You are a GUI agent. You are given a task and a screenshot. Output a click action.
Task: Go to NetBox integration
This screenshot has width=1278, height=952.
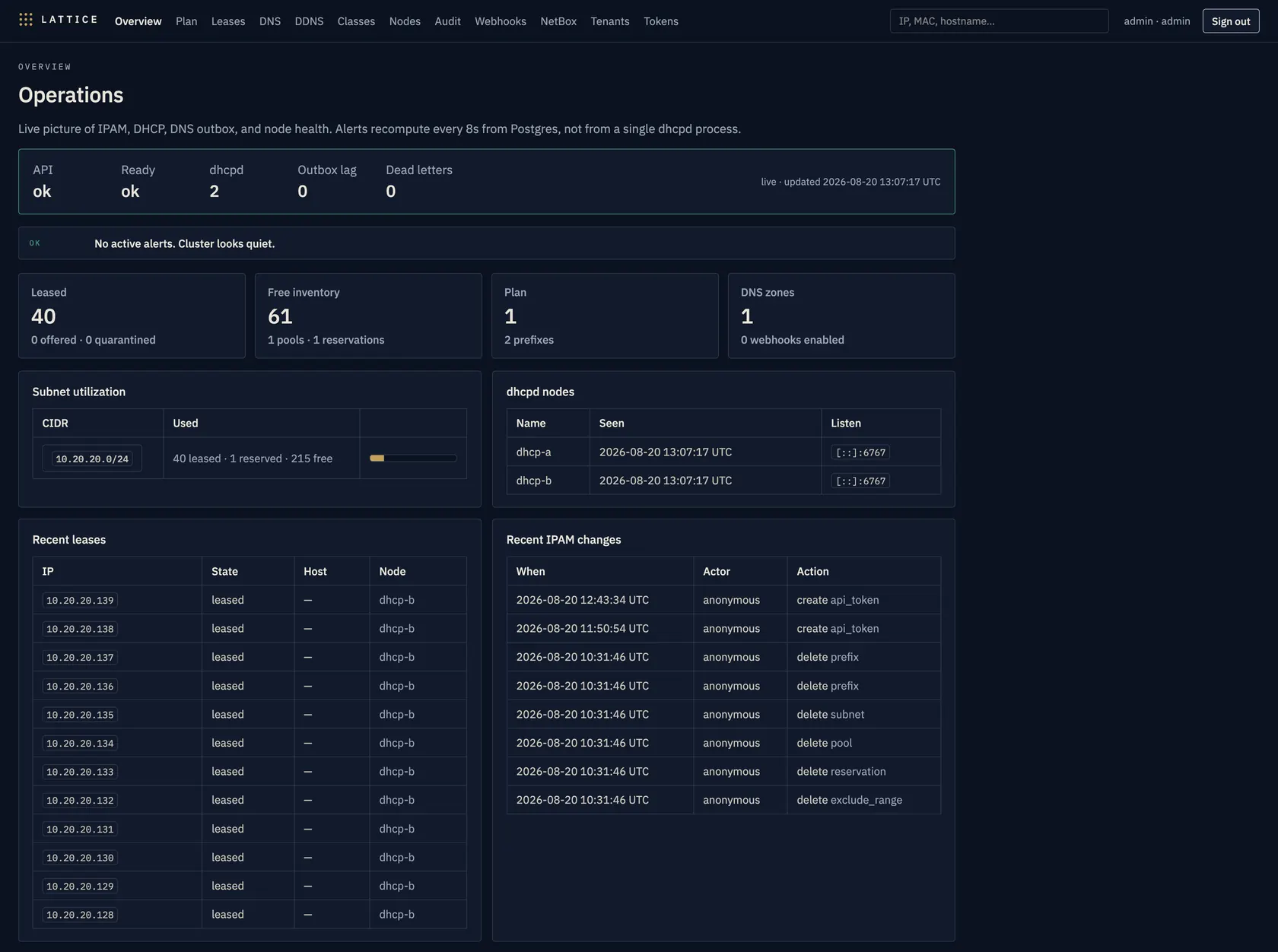[558, 21]
